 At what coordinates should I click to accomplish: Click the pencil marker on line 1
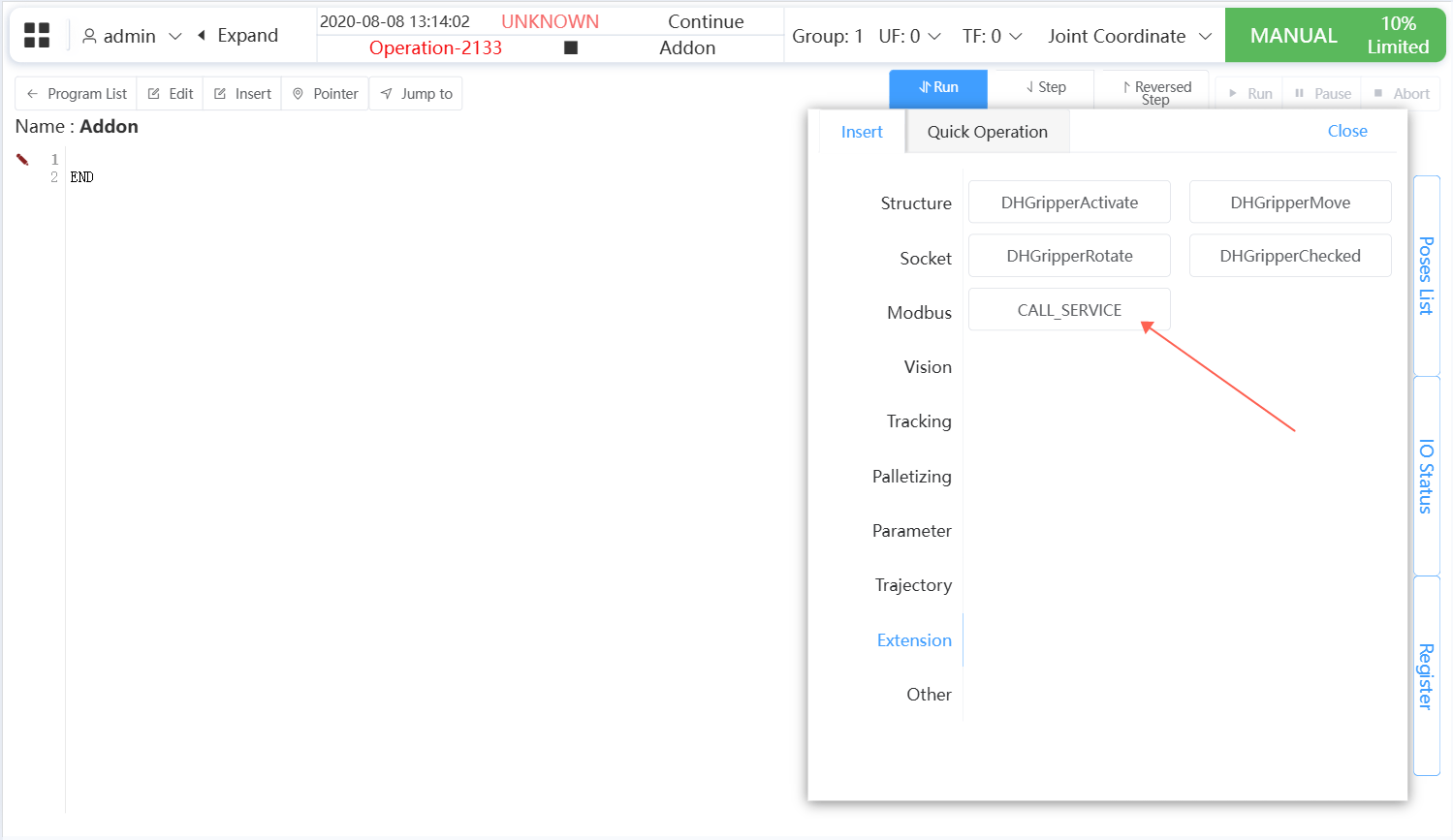(x=22, y=160)
